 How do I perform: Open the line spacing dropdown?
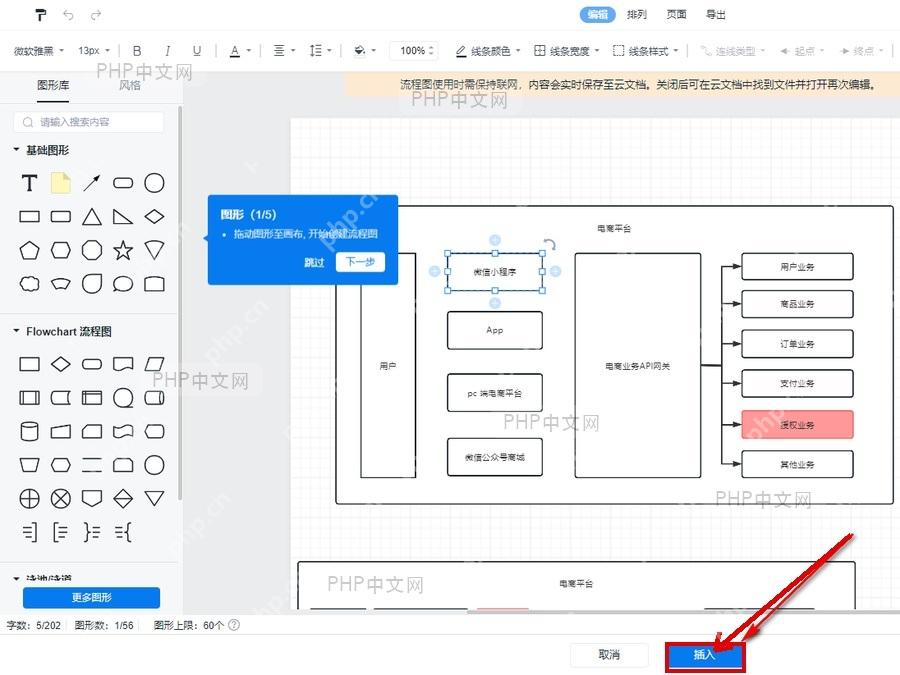[x=320, y=51]
